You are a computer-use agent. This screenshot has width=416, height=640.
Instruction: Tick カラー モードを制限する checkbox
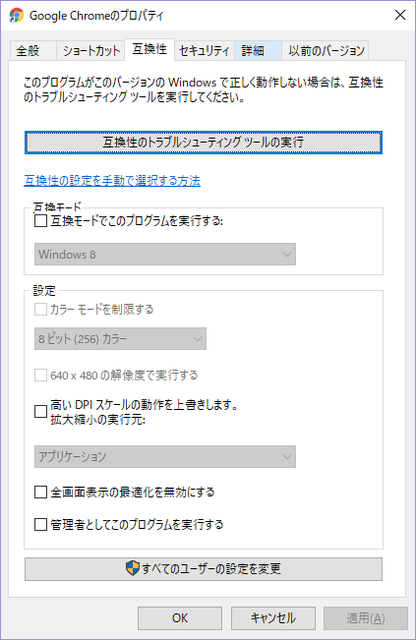pos(40,309)
